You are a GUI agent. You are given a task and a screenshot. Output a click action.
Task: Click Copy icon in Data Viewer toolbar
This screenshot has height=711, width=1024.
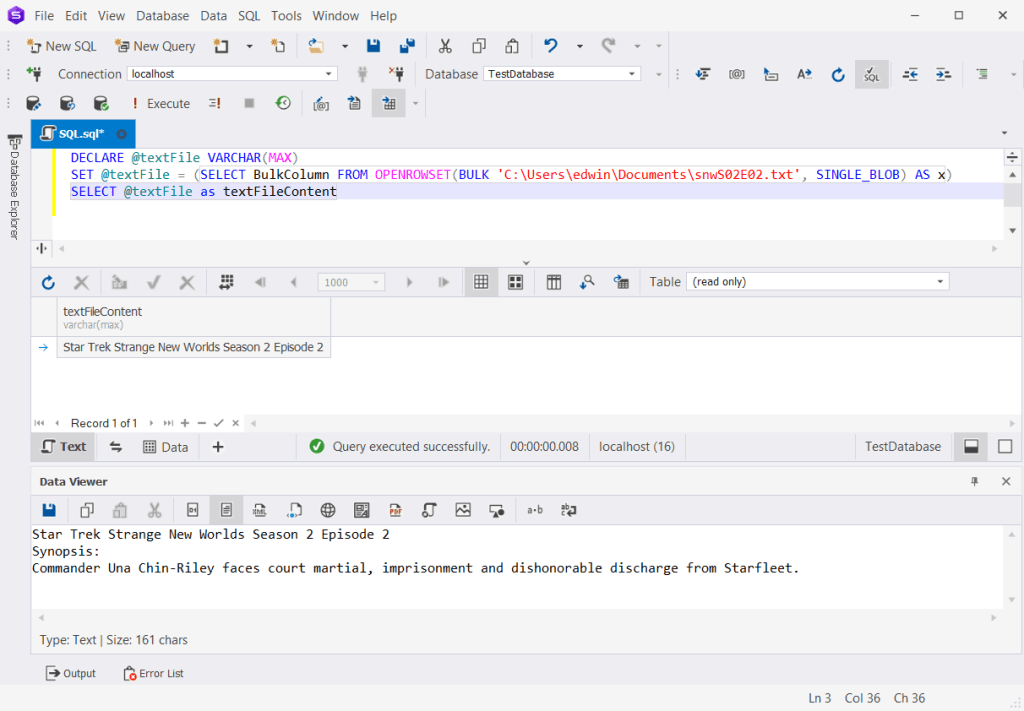coord(86,510)
